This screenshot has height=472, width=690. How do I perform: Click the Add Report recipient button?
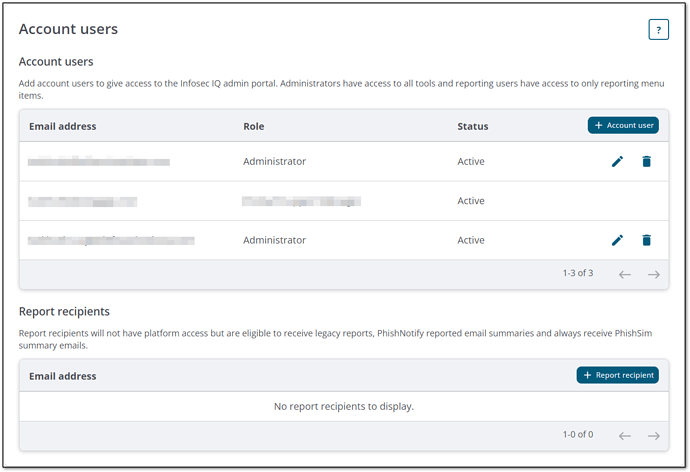(617, 375)
